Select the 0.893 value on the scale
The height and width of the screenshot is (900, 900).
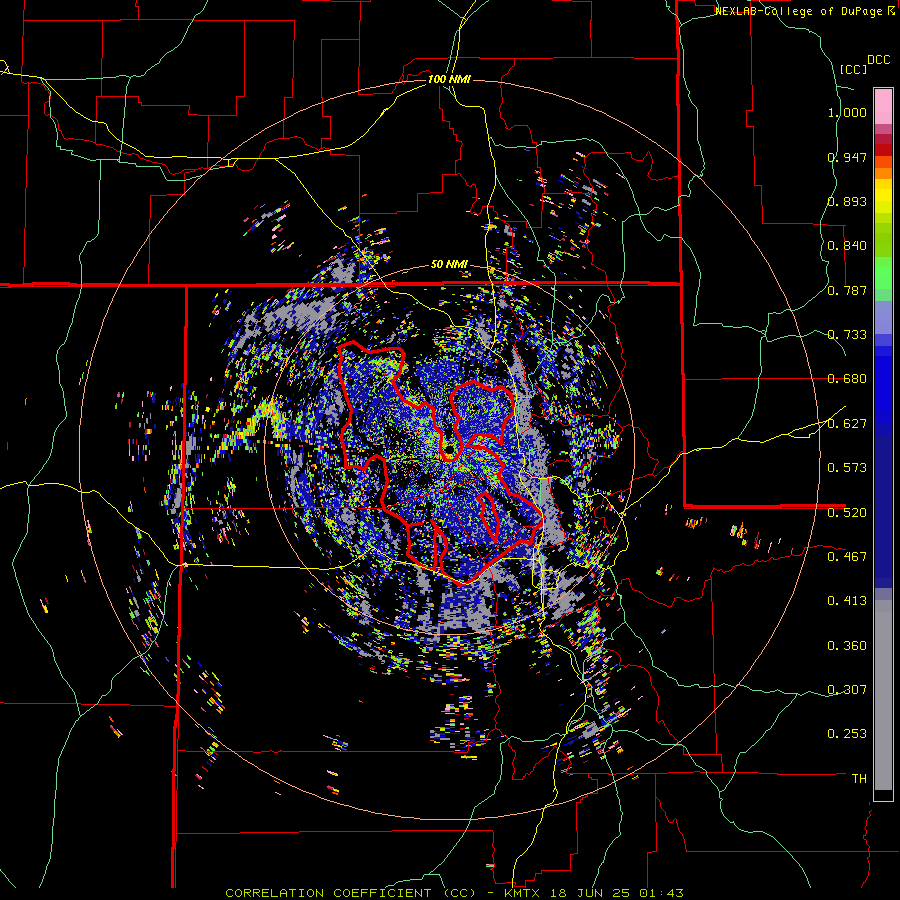click(847, 201)
